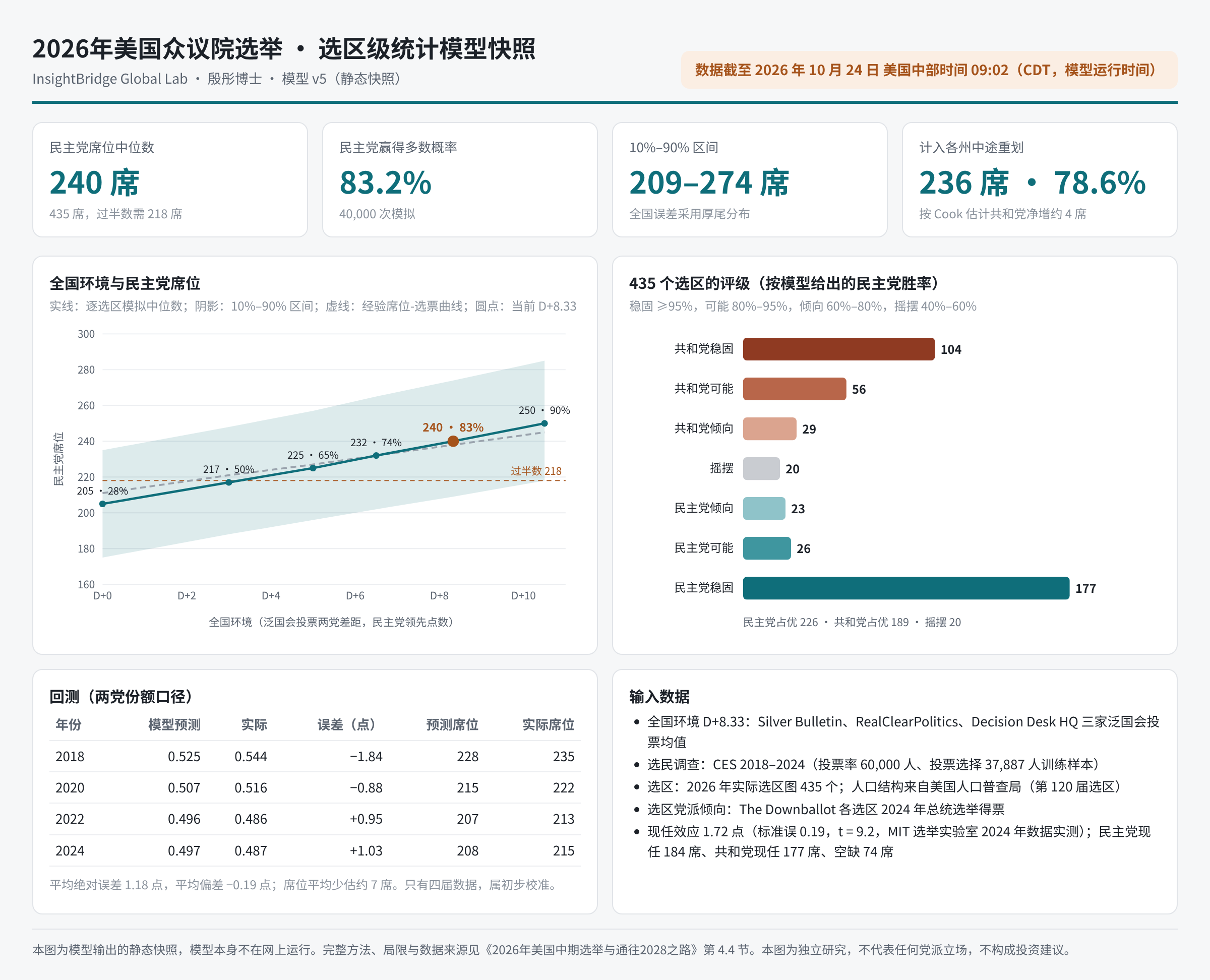Click the footer disclaimer text
This screenshot has height=980, width=1210.
552,950
